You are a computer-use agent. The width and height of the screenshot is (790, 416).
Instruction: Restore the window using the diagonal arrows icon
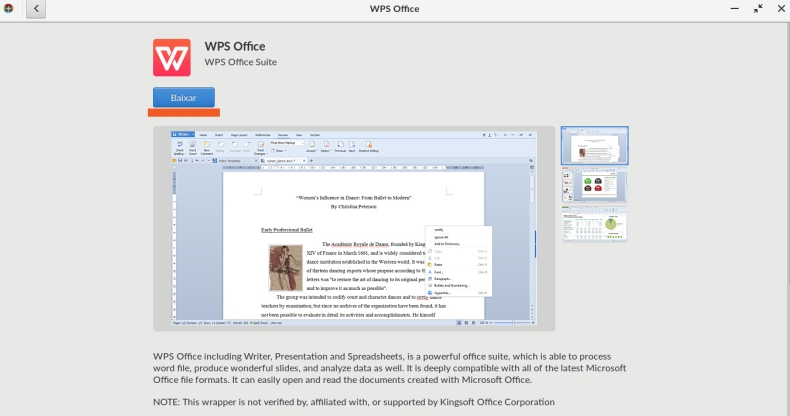coord(757,9)
